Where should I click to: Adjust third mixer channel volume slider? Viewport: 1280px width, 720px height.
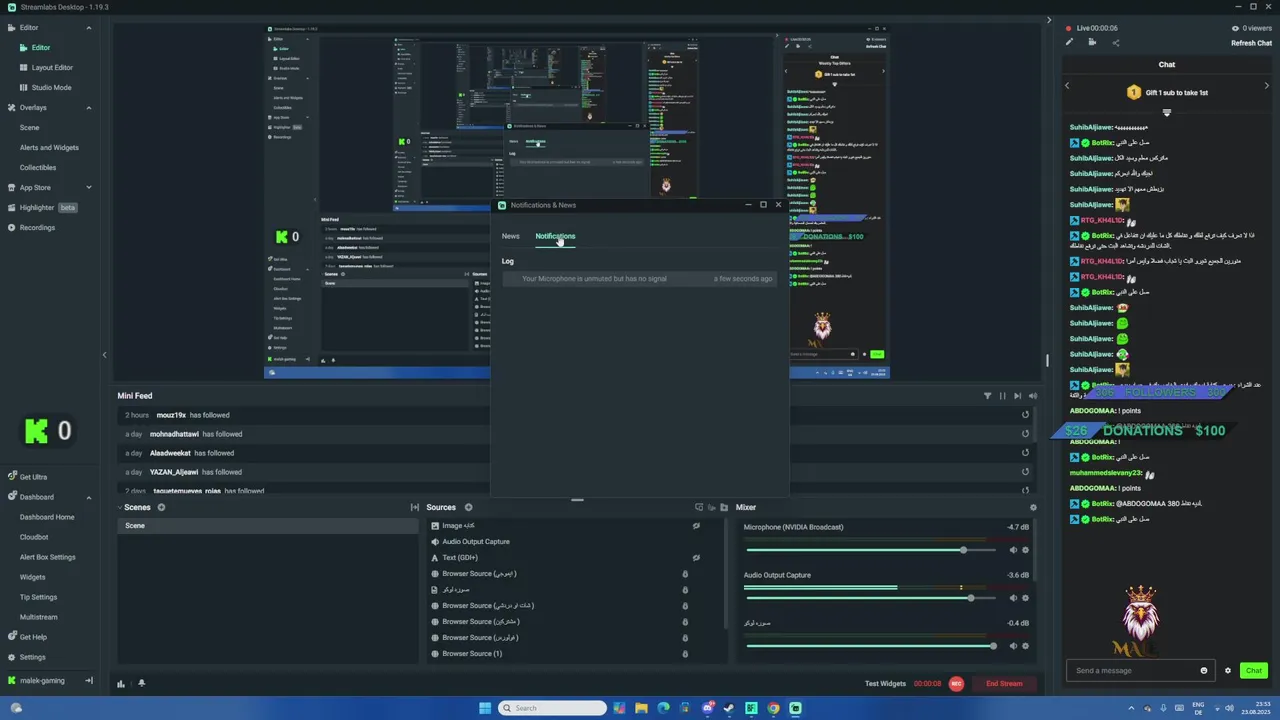(872, 646)
